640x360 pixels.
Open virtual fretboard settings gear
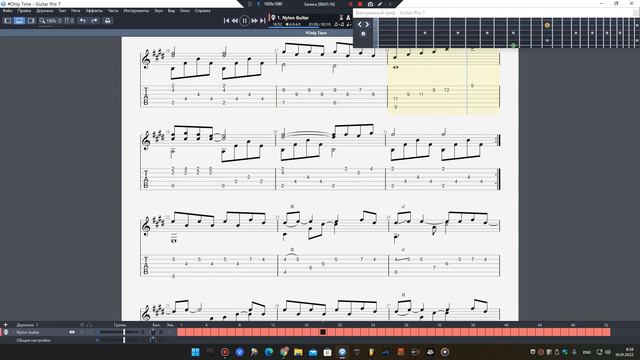[363, 34]
